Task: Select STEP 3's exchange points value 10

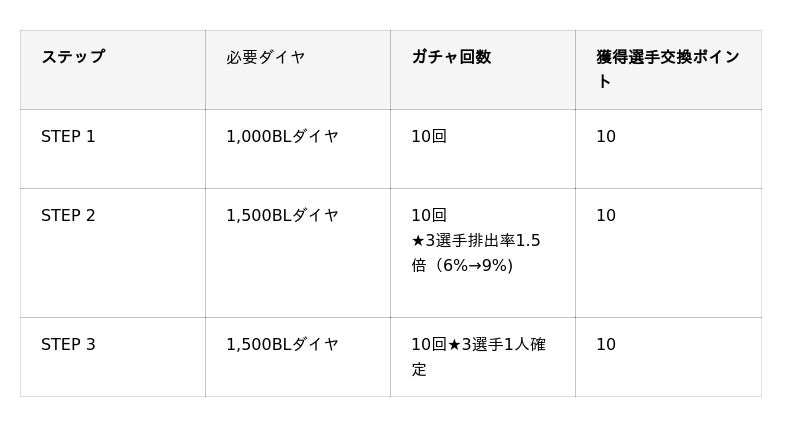Action: click(x=606, y=345)
